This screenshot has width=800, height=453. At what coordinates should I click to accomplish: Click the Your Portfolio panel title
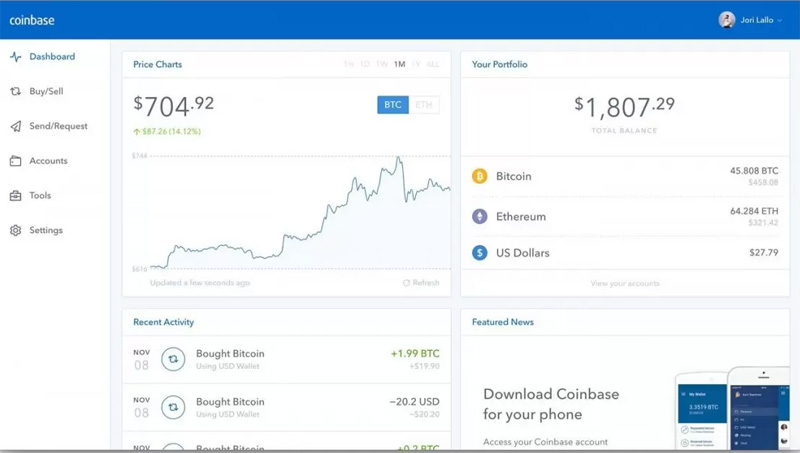499,64
